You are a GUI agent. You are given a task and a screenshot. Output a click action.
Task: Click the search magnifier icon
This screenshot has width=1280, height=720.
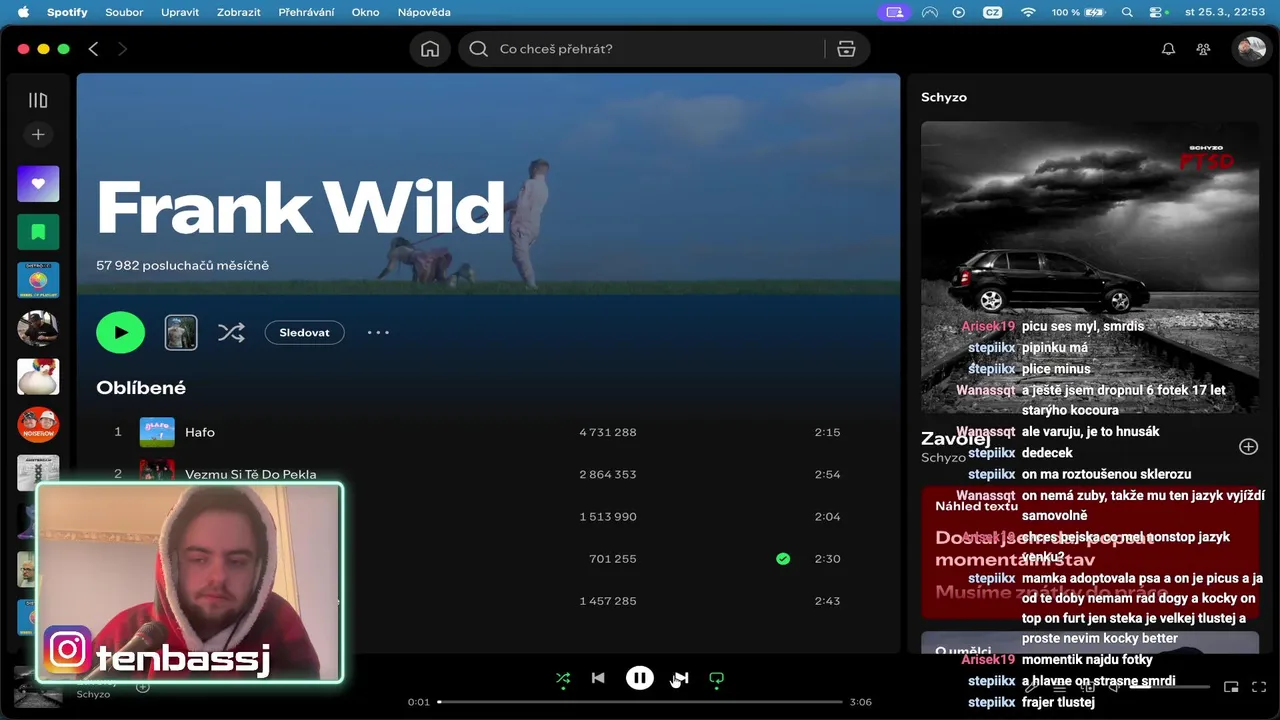(478, 49)
